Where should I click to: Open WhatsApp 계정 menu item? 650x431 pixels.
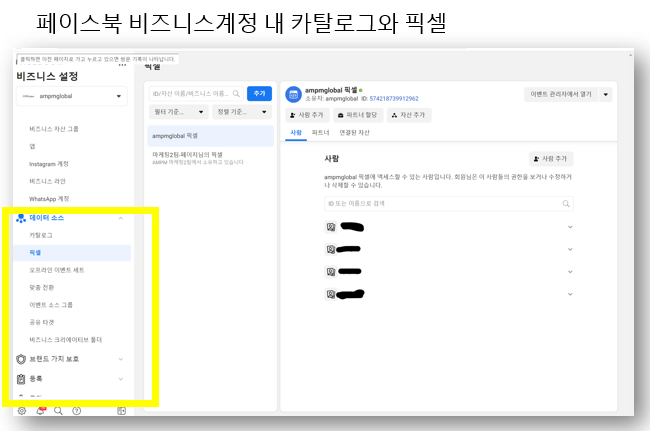pos(49,199)
